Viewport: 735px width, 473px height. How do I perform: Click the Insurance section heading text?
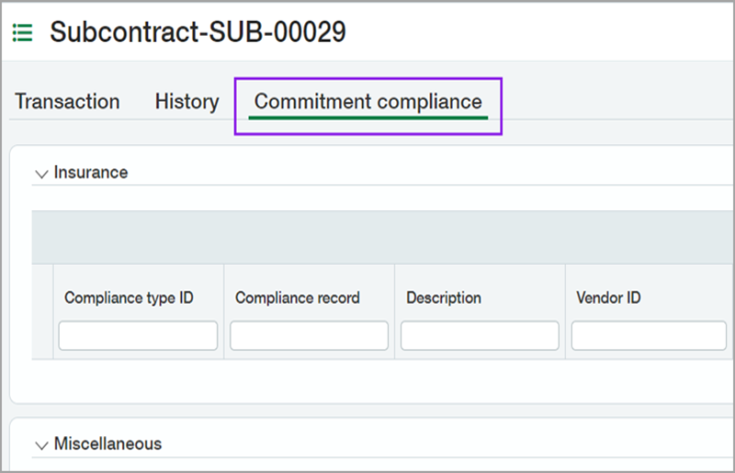91,172
